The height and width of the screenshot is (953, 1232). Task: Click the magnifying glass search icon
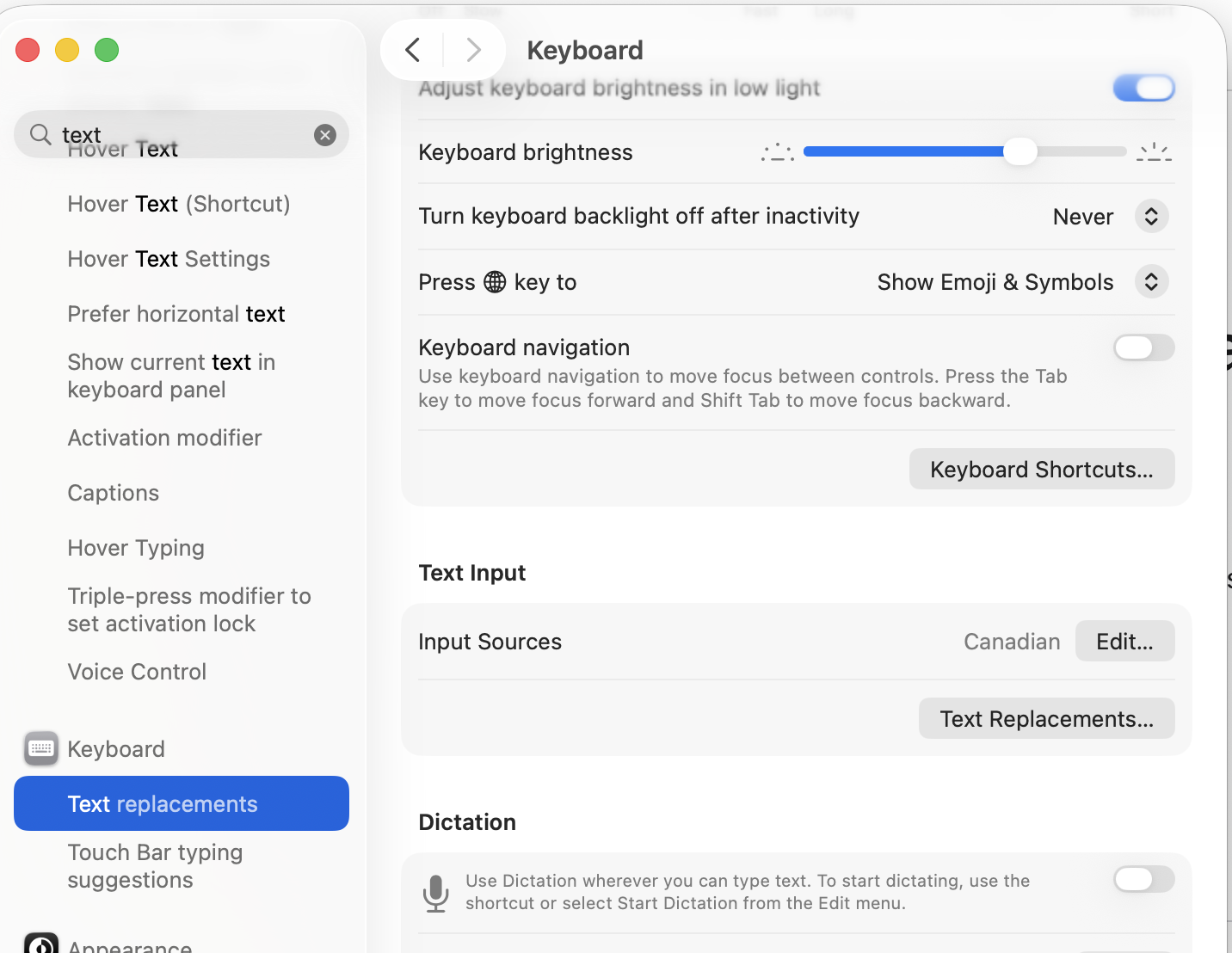(x=40, y=134)
